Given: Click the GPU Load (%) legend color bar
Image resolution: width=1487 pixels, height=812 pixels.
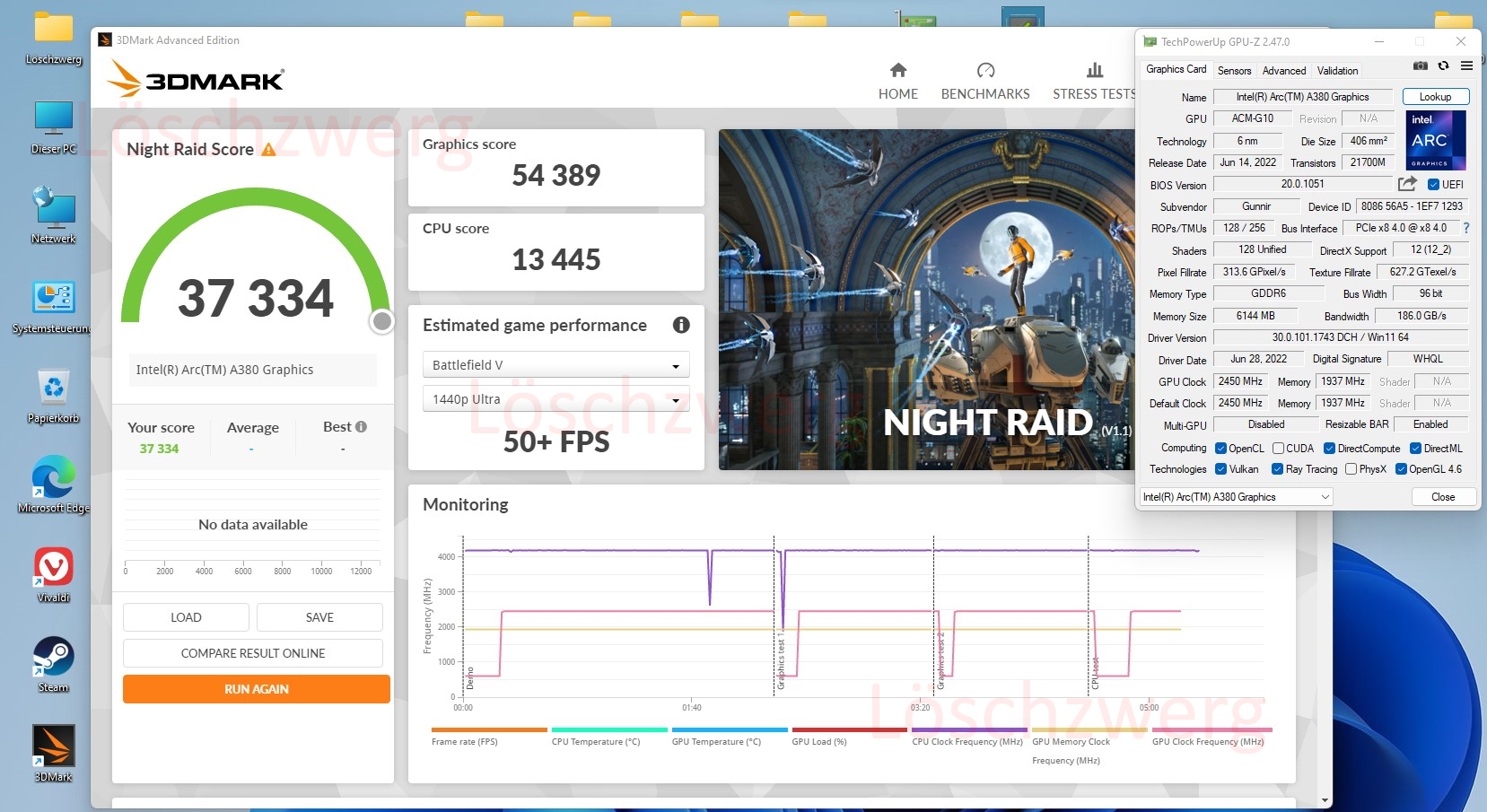Looking at the screenshot, I should coord(849,730).
